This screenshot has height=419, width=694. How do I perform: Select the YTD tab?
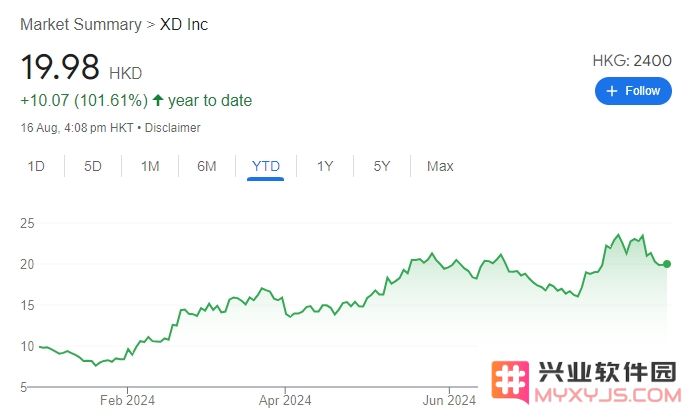266,166
